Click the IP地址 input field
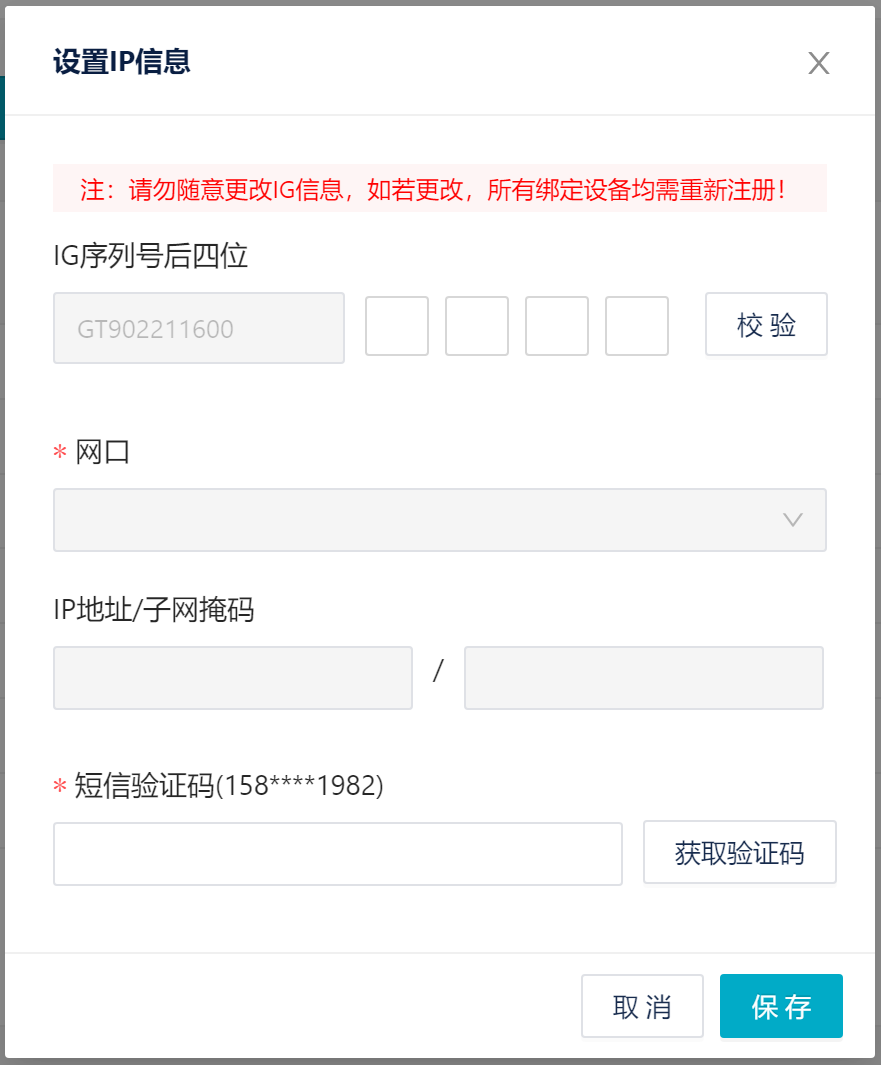The image size is (881, 1065). pos(232,678)
